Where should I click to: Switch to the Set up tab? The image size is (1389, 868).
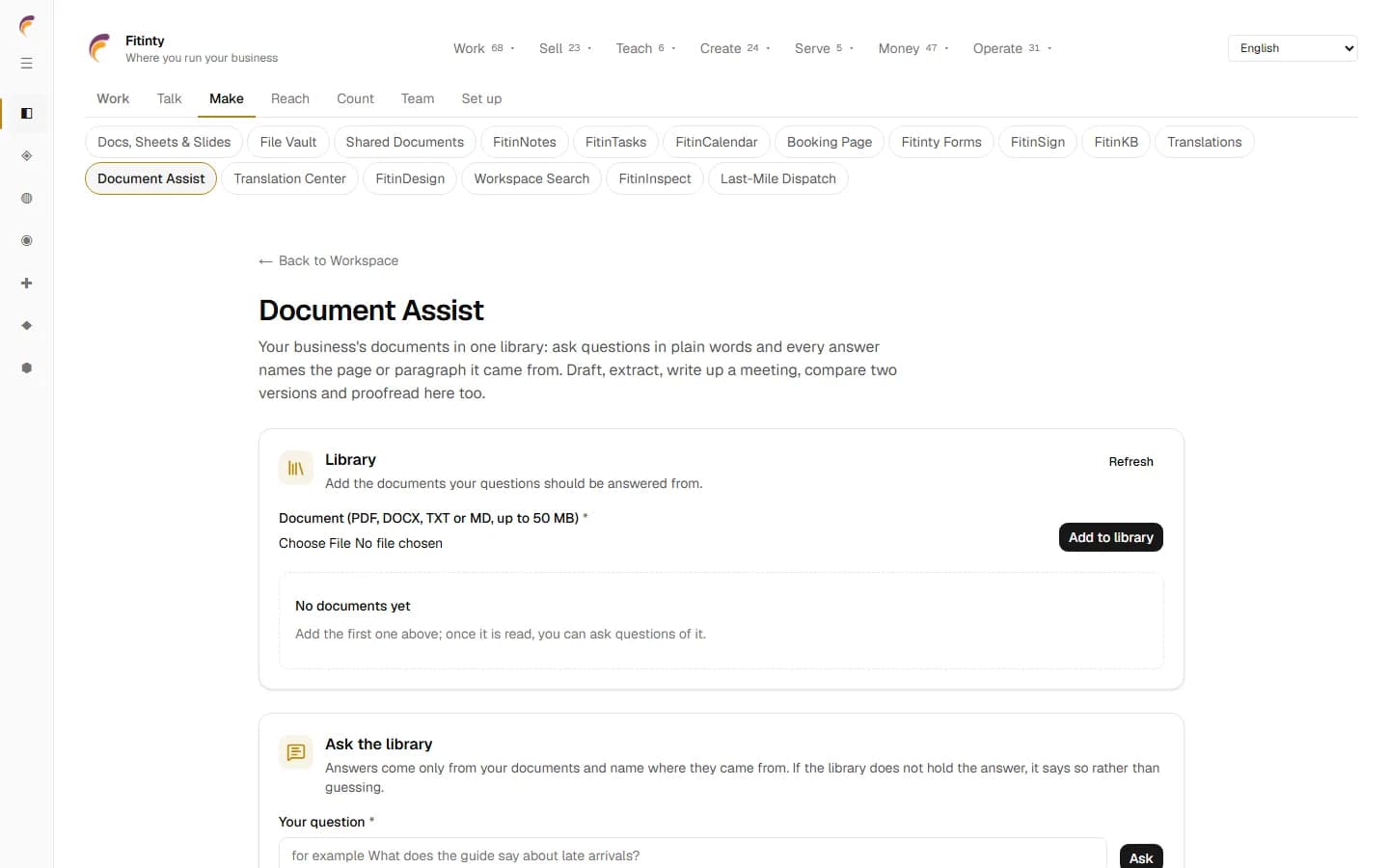coord(481,98)
